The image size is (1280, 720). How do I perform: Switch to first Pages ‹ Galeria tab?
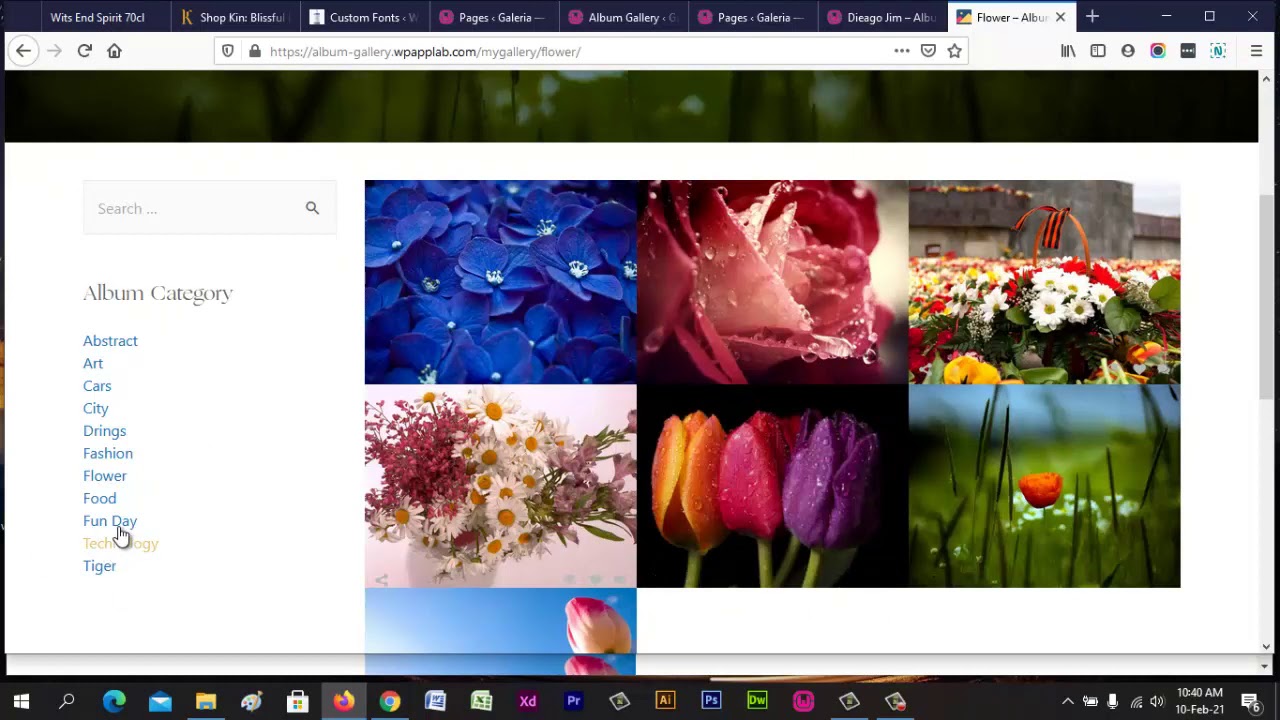(x=494, y=17)
